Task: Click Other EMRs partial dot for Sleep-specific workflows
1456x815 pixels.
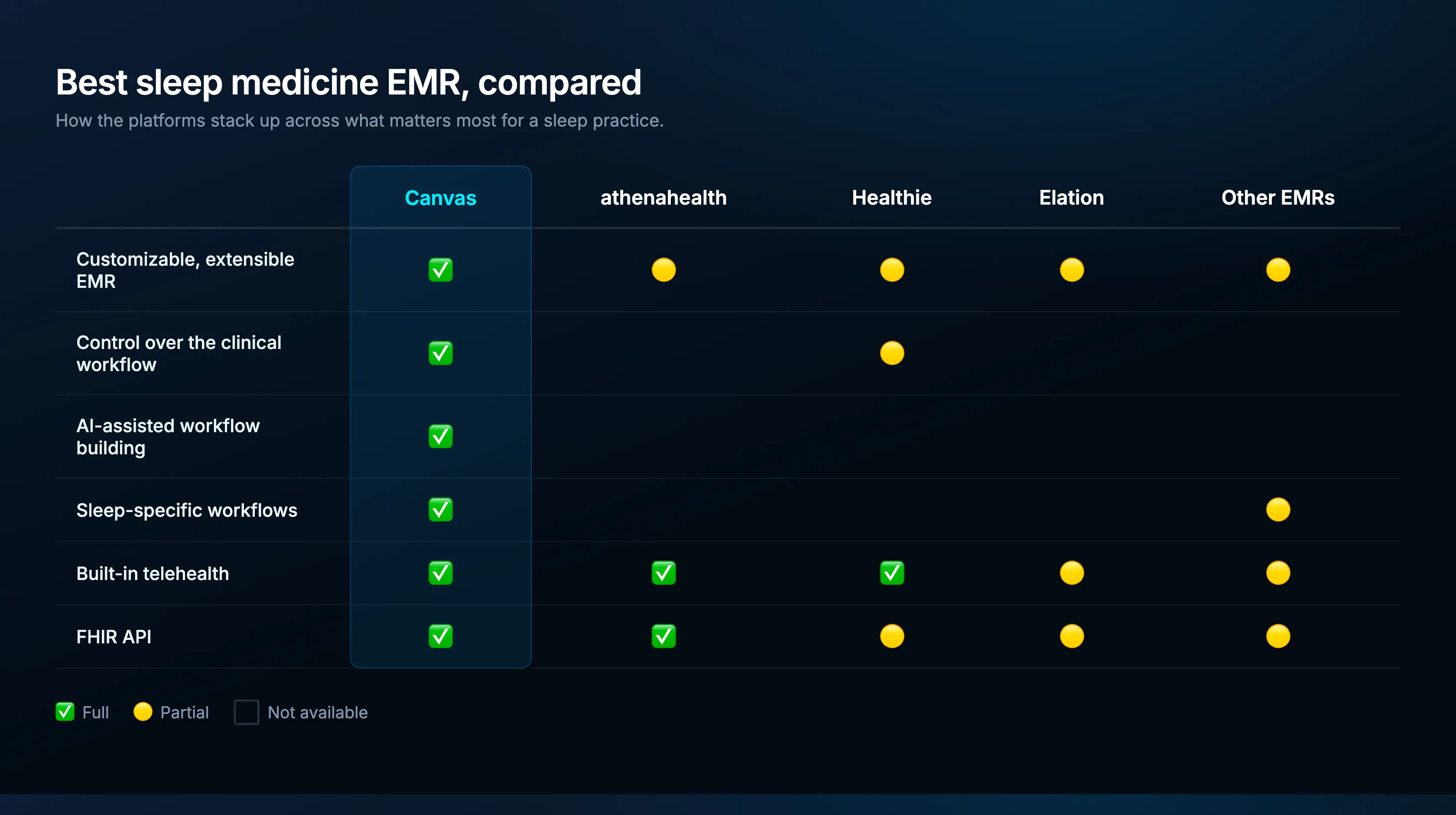Action: (x=1278, y=509)
